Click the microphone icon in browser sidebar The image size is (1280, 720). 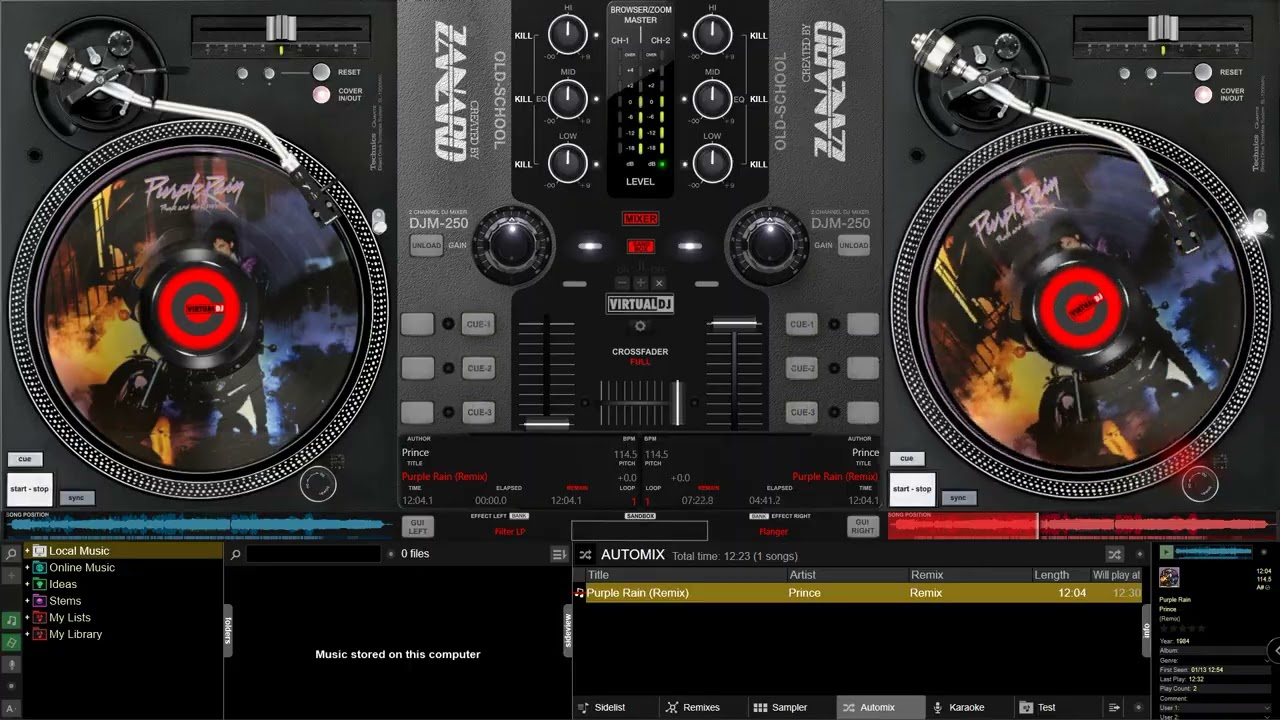[11, 665]
